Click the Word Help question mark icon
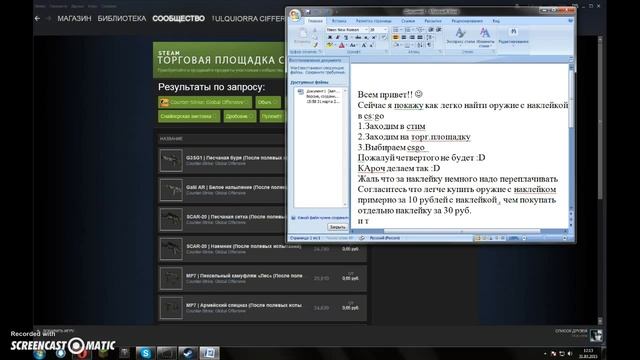 570,20
